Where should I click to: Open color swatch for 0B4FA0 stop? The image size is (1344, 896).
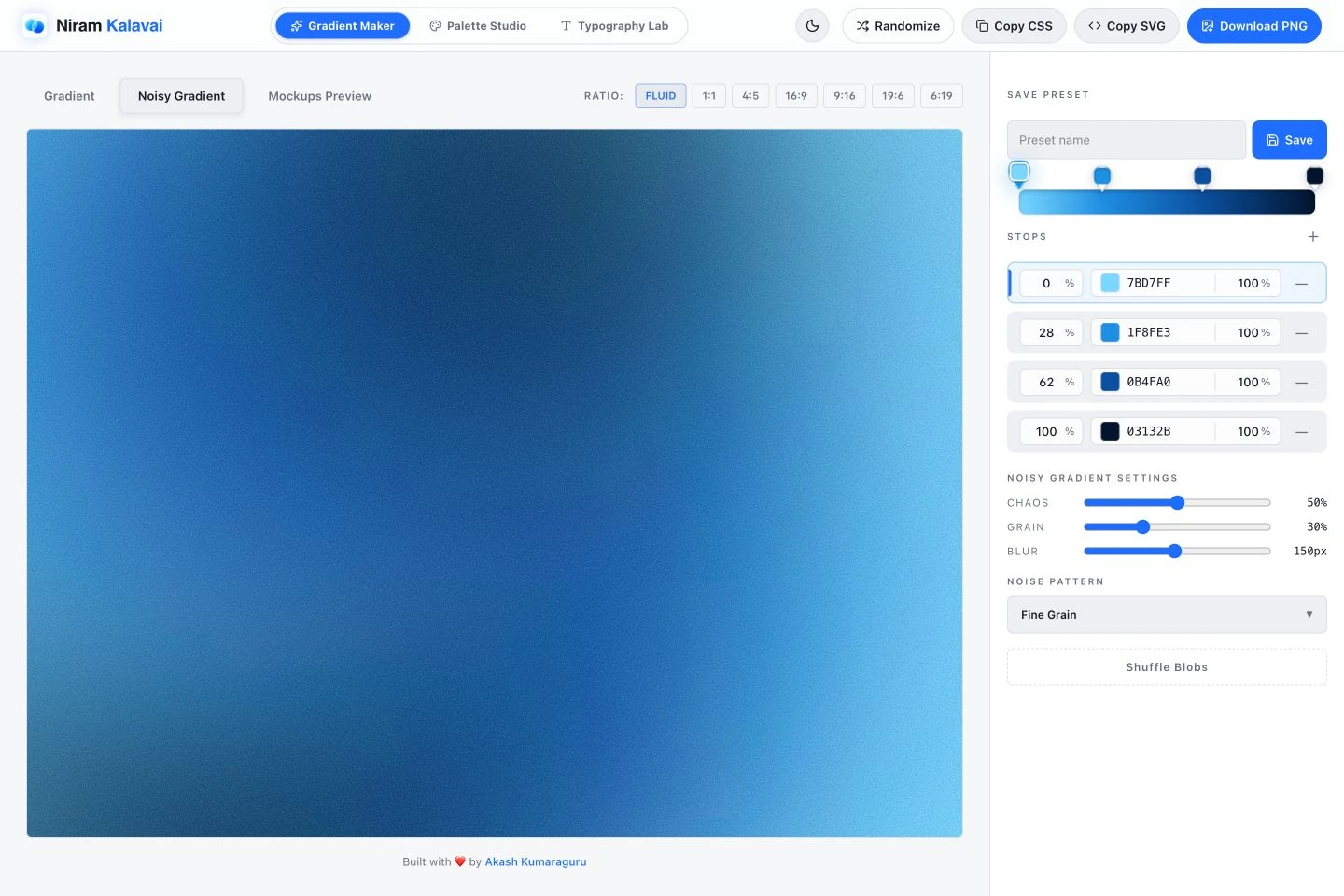(x=1110, y=382)
